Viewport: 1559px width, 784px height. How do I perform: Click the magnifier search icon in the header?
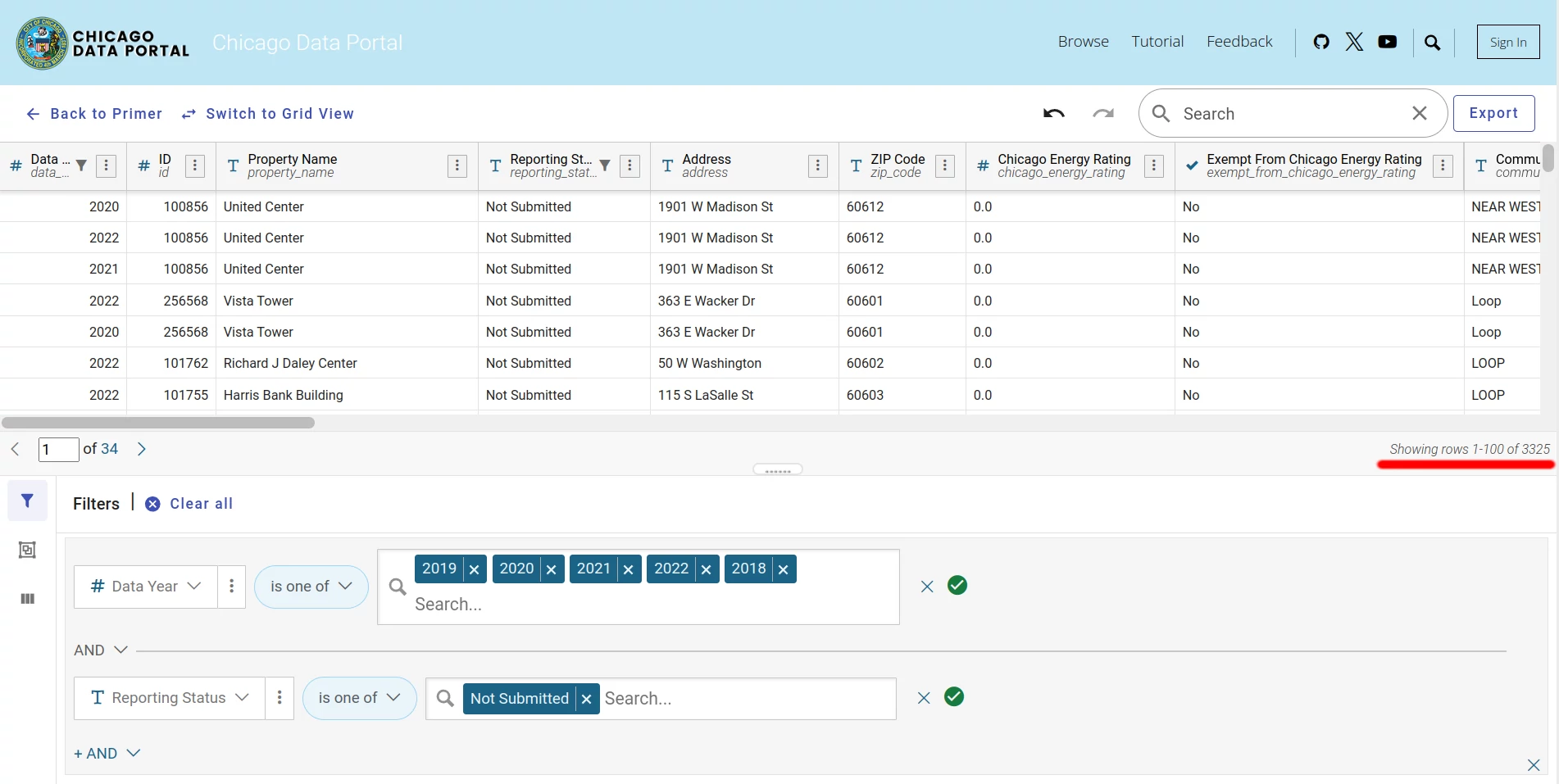point(1432,42)
